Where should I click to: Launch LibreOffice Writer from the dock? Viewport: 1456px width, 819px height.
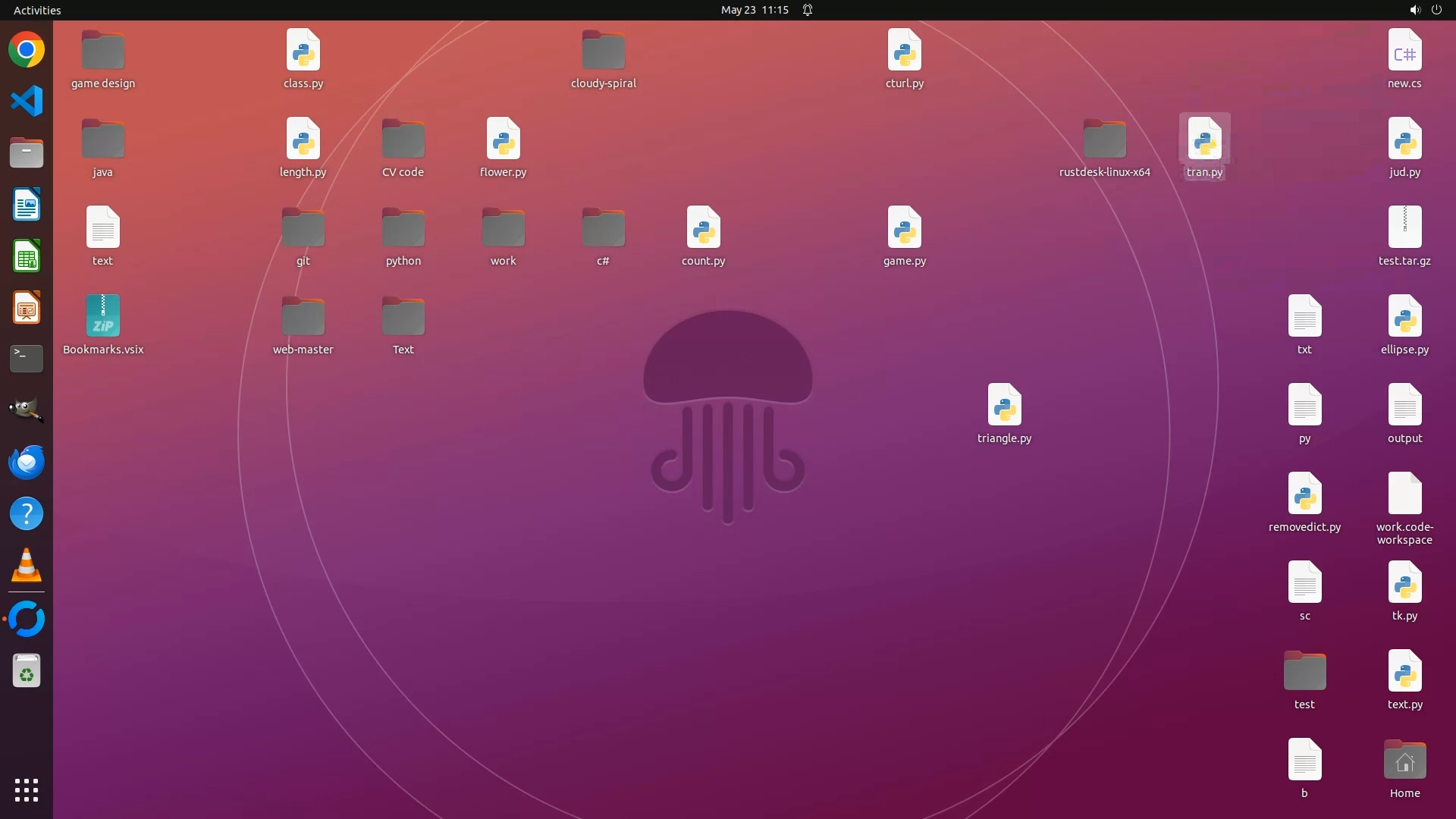(27, 205)
